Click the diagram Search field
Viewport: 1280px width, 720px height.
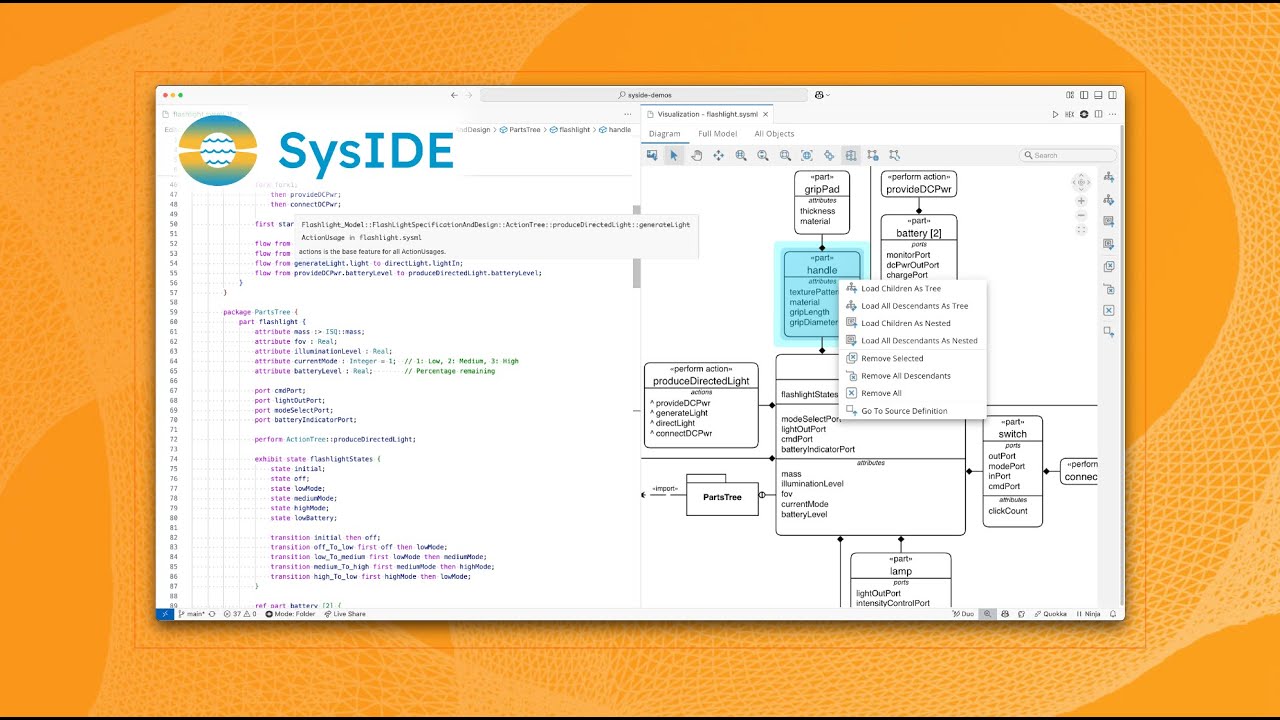[x=1068, y=155]
